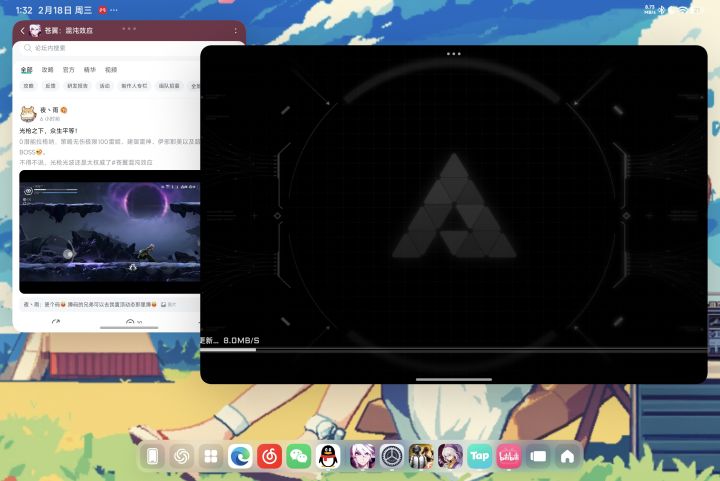720x481 pixels.
Task: Open the phone device icon in the dock
Action: click(x=152, y=456)
